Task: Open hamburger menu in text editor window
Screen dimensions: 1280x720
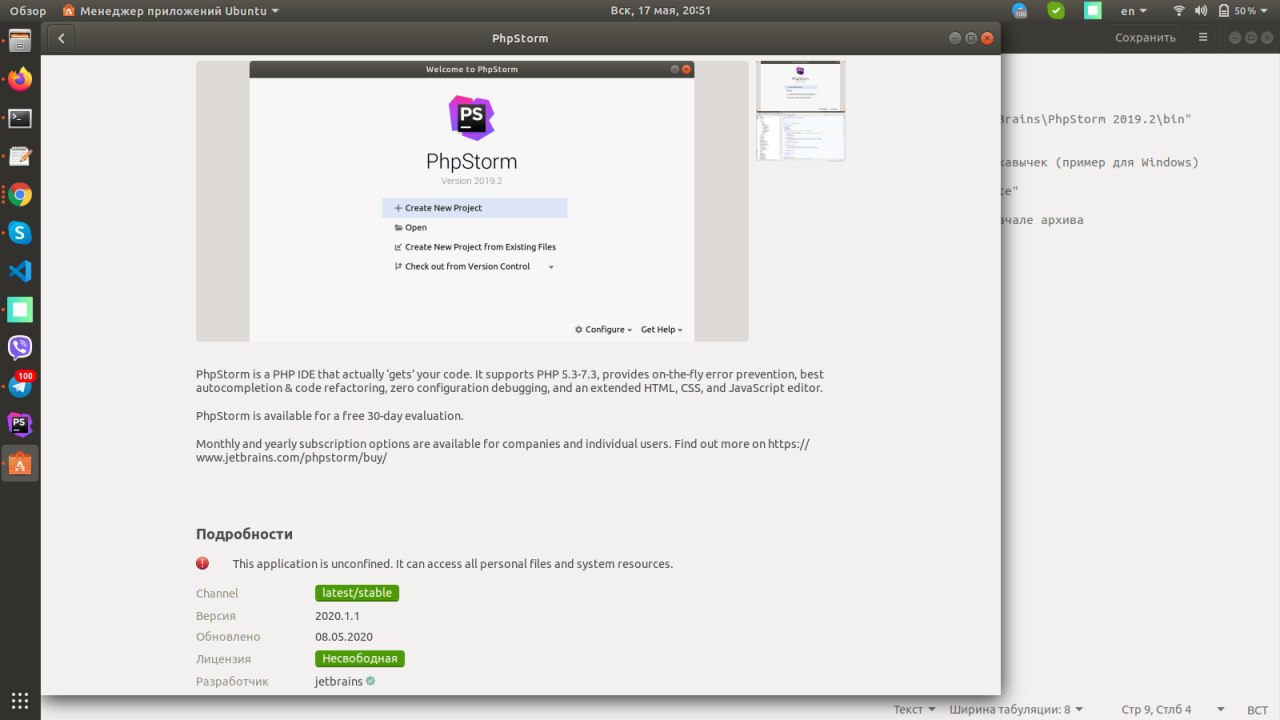Action: point(1204,37)
